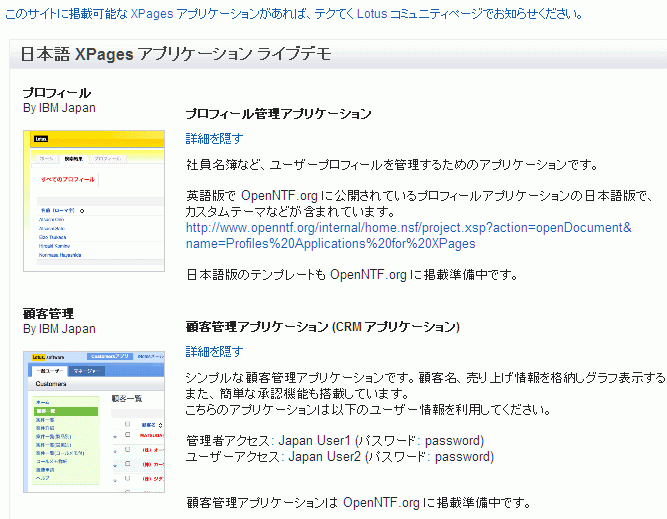
Task: Click text 顧客管理アプリケーションは OpenNTF.org に掲載準備中です
Action: coord(359,503)
